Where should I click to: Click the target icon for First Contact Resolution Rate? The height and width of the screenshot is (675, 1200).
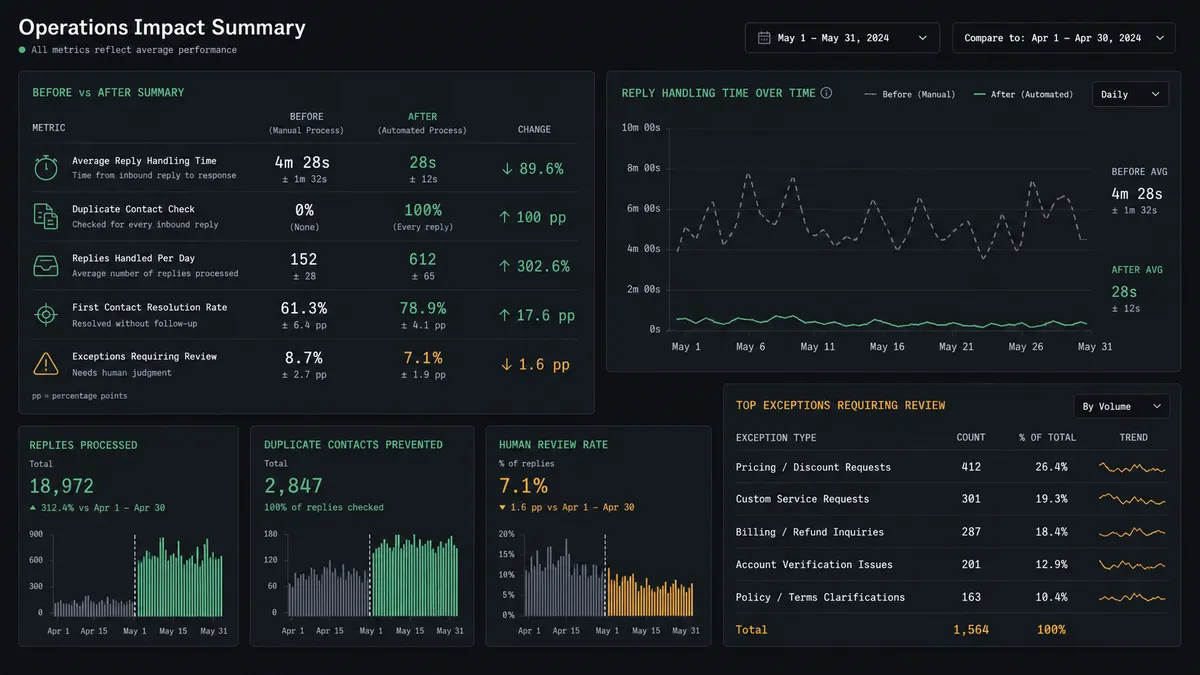tap(46, 314)
